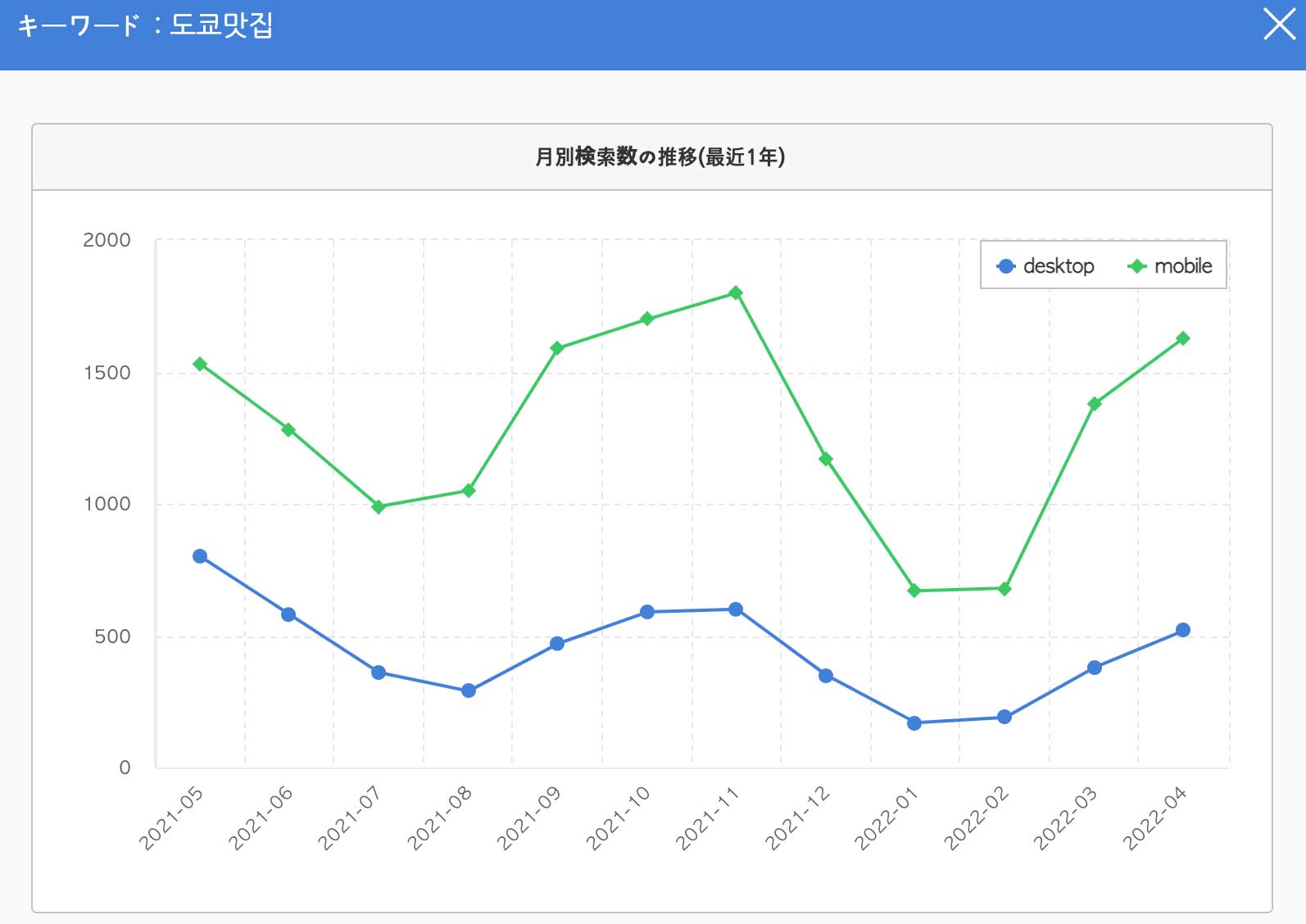Select mobile data point for 2021-09
Image resolution: width=1306 pixels, height=924 pixels.
pos(557,348)
